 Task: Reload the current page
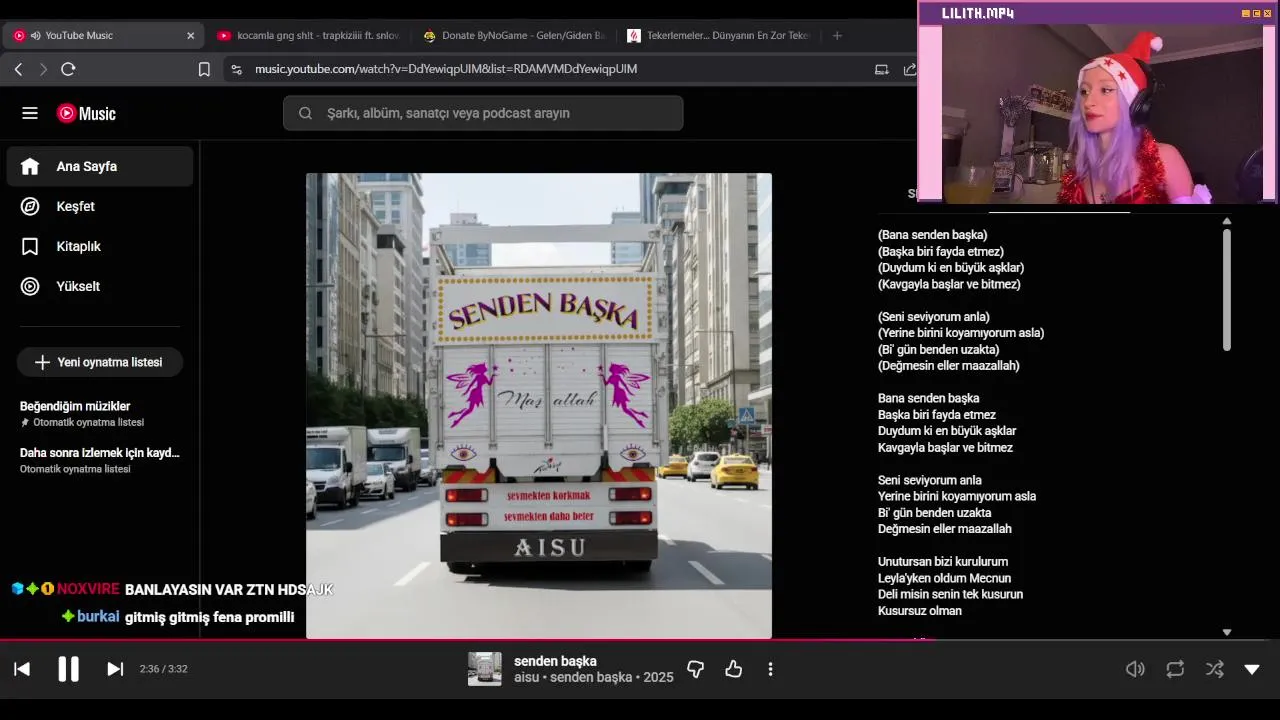(x=68, y=69)
